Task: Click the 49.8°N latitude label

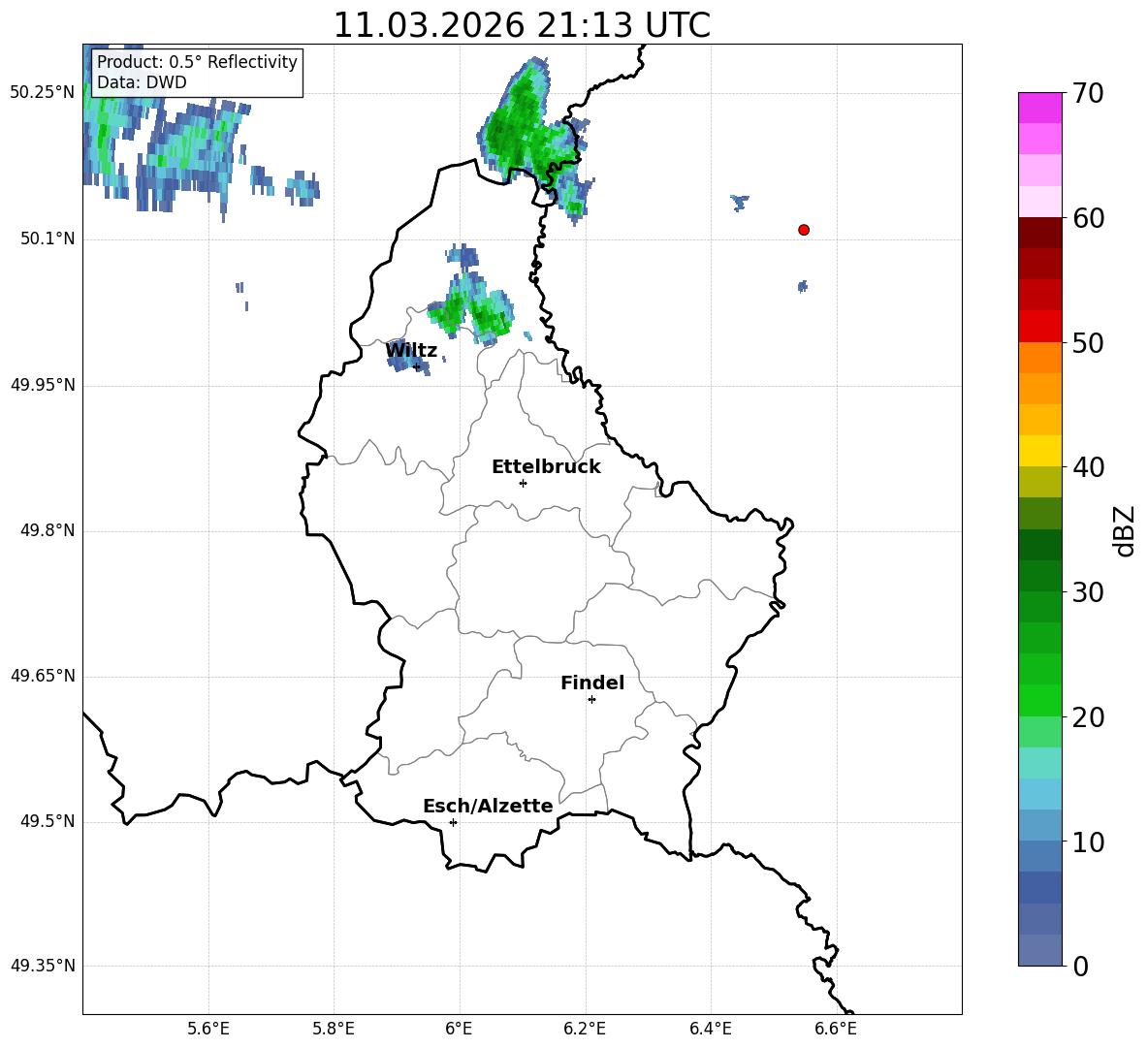Action: pyautogui.click(x=48, y=530)
